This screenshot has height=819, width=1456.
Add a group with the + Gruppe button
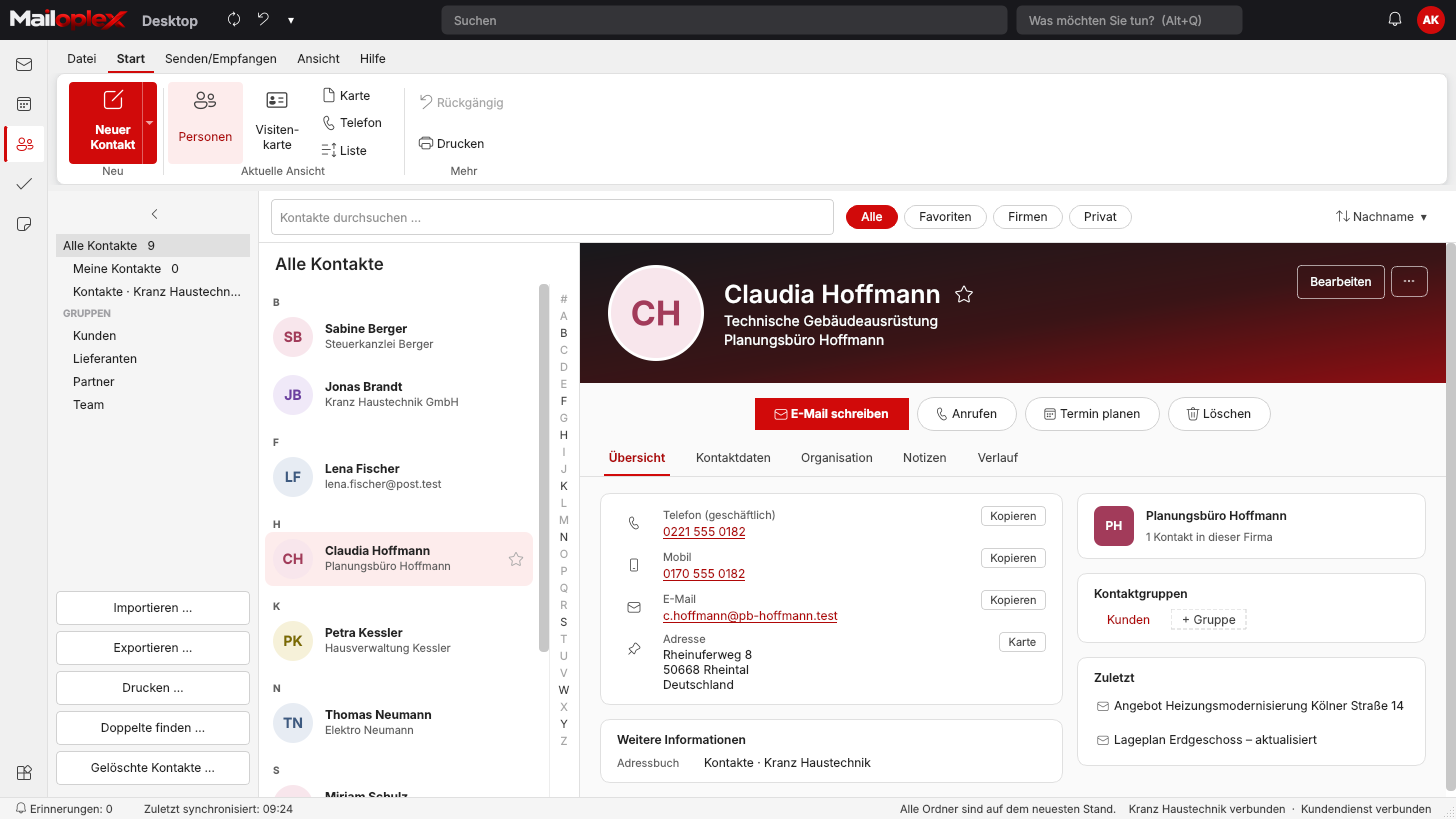coord(1209,620)
